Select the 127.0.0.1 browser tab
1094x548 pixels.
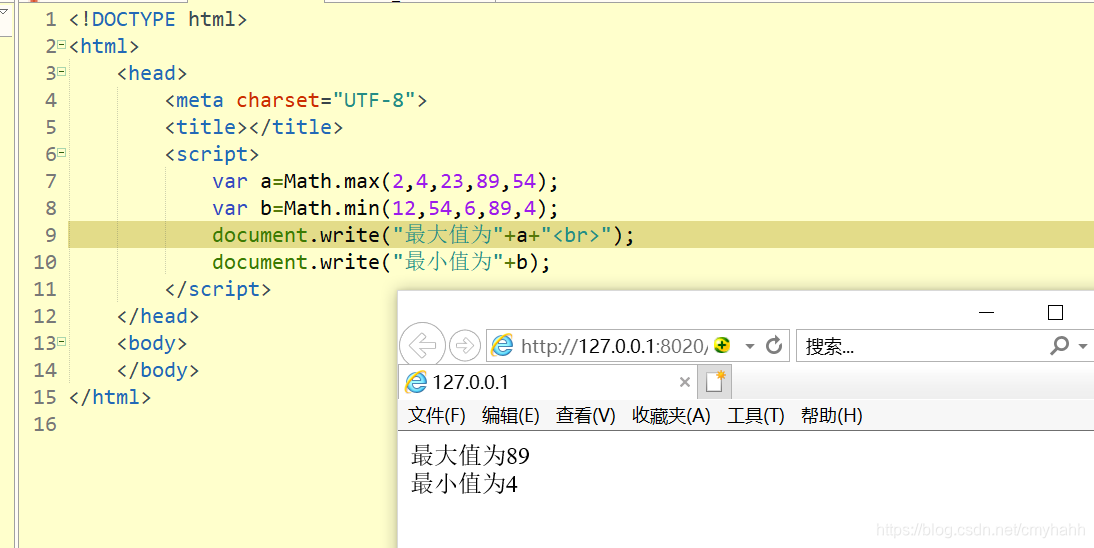click(548, 382)
